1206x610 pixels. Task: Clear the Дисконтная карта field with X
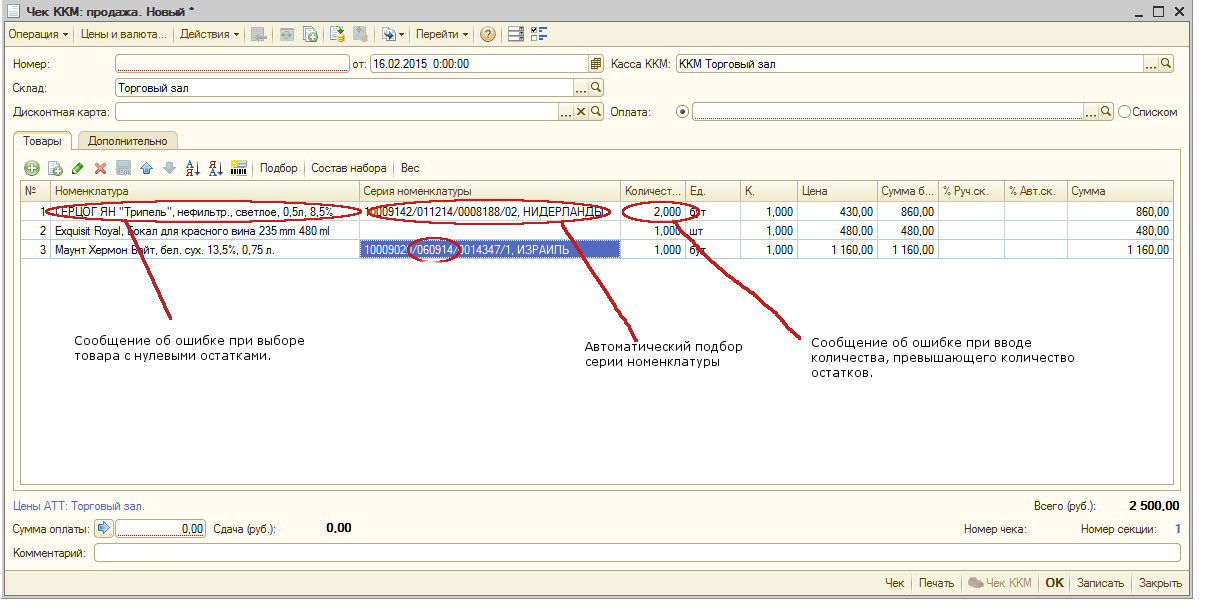click(x=581, y=112)
